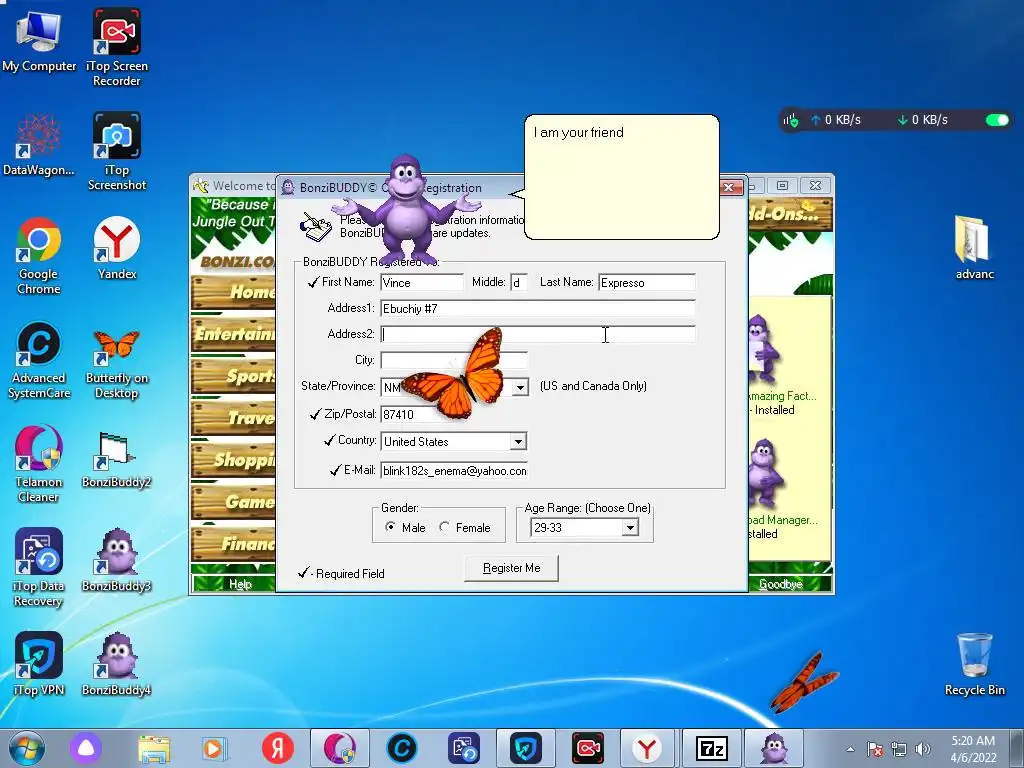Click the First Name field
Image resolution: width=1024 pixels, height=768 pixels.
click(422, 282)
